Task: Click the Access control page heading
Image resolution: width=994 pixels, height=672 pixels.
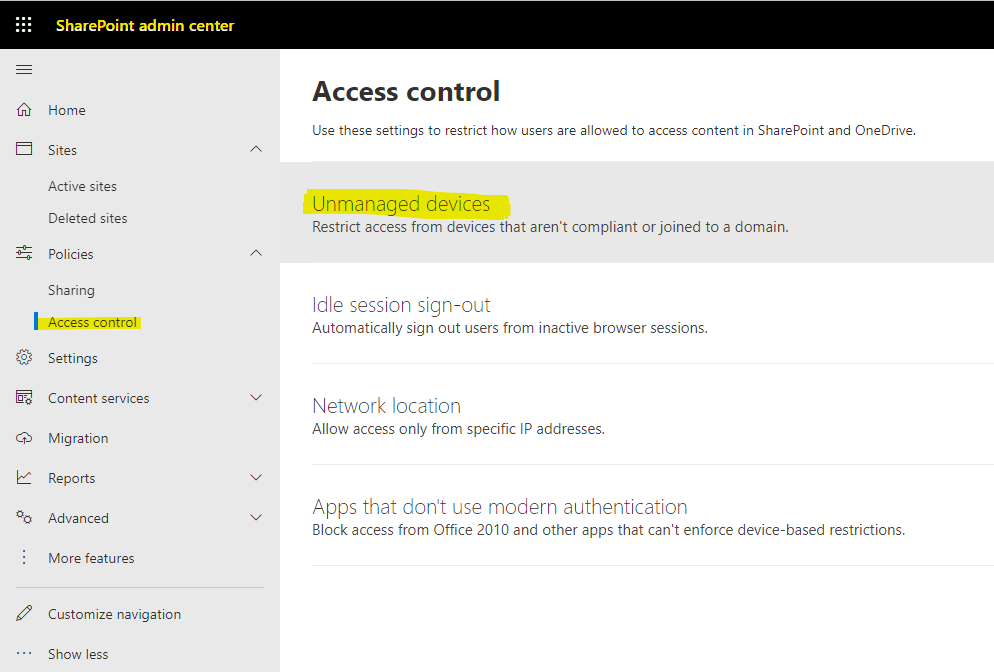Action: pos(406,92)
